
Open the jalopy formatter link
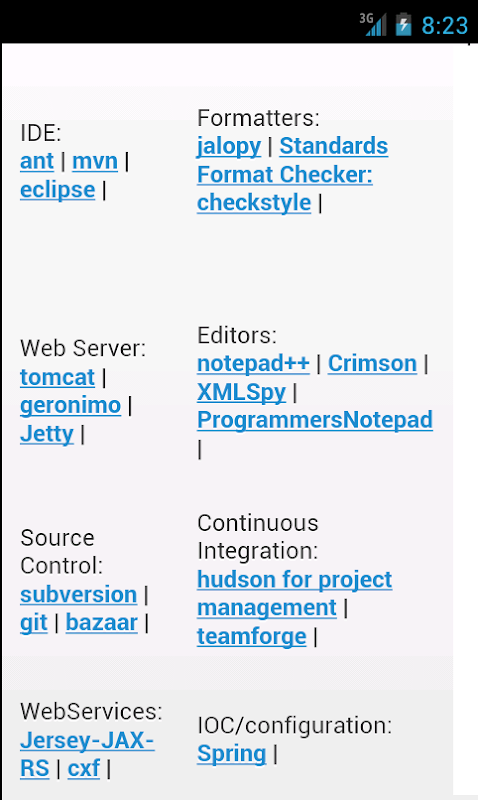click(229, 146)
